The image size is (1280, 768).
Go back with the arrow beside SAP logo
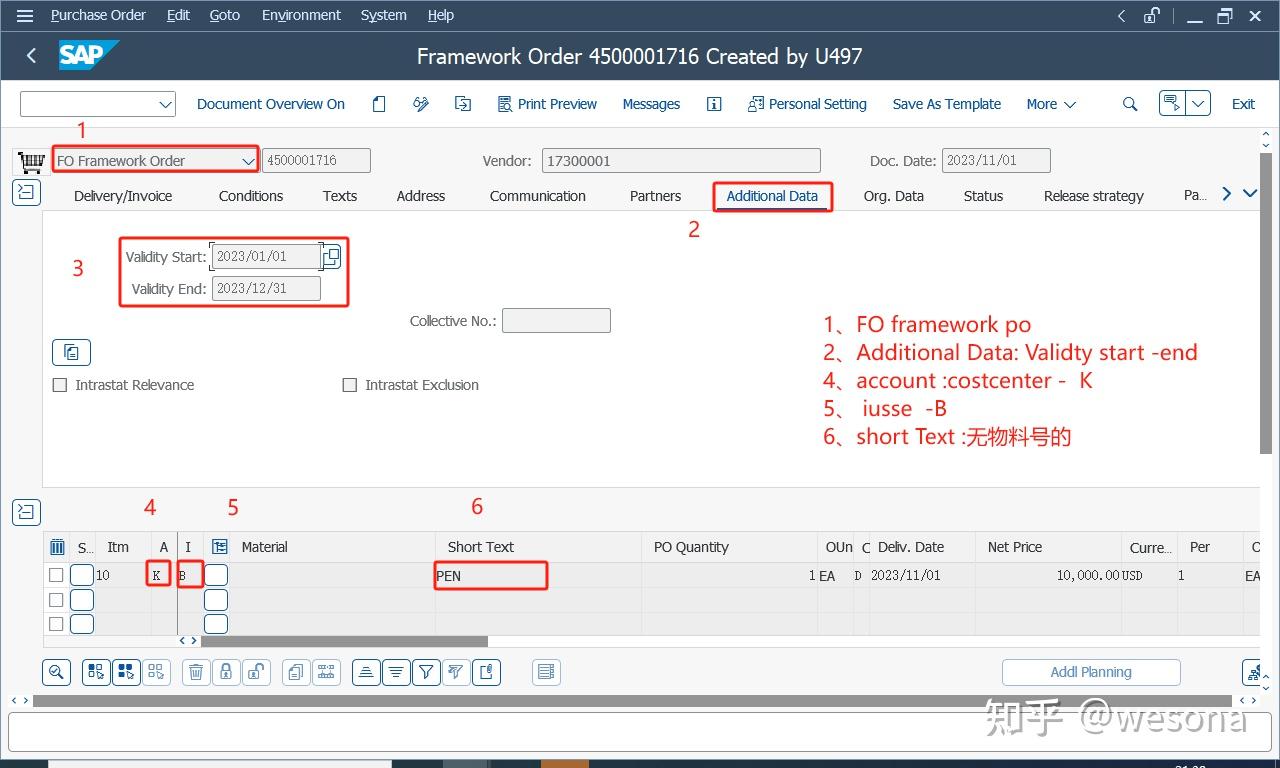[x=31, y=56]
